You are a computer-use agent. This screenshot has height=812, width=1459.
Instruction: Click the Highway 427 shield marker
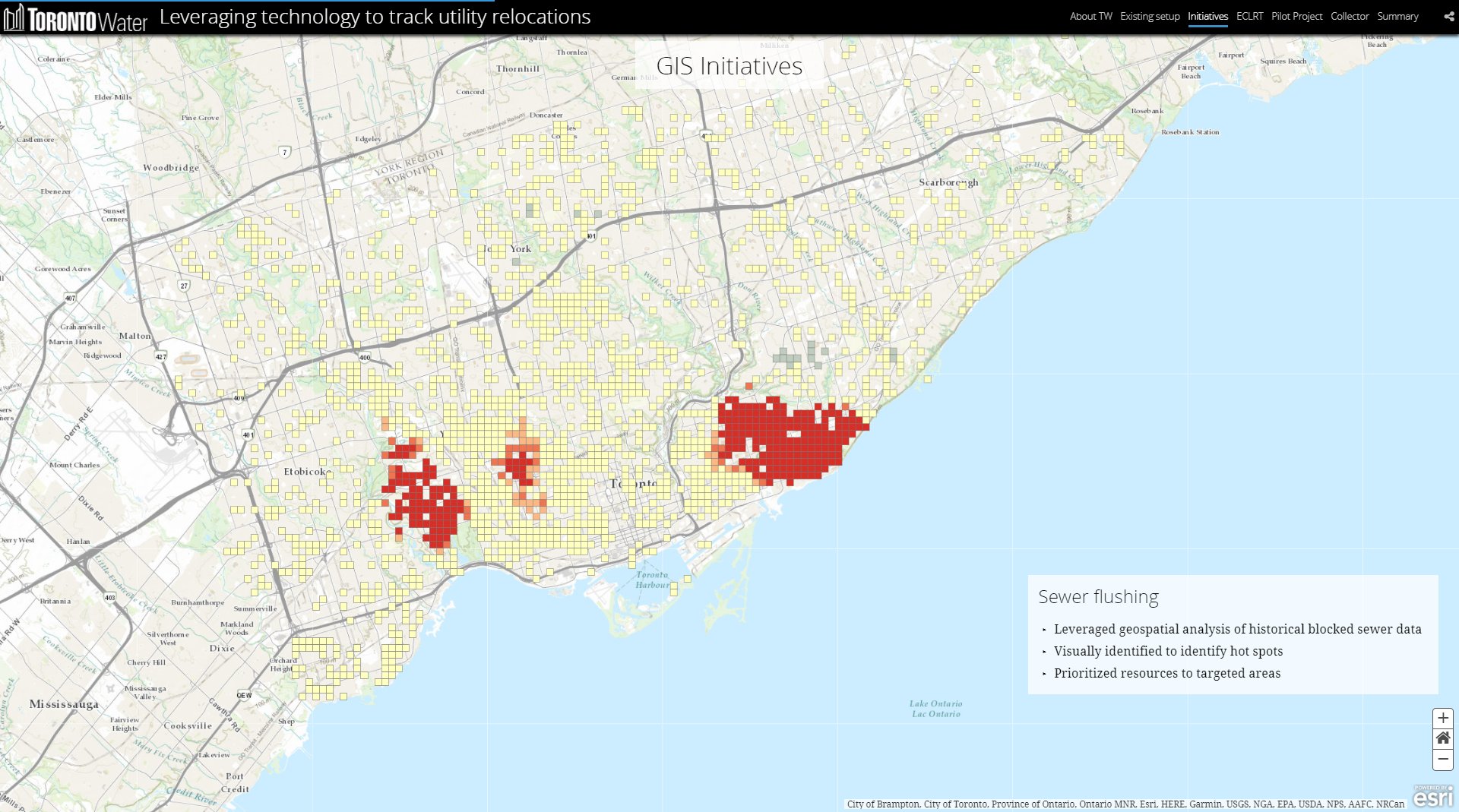[161, 356]
